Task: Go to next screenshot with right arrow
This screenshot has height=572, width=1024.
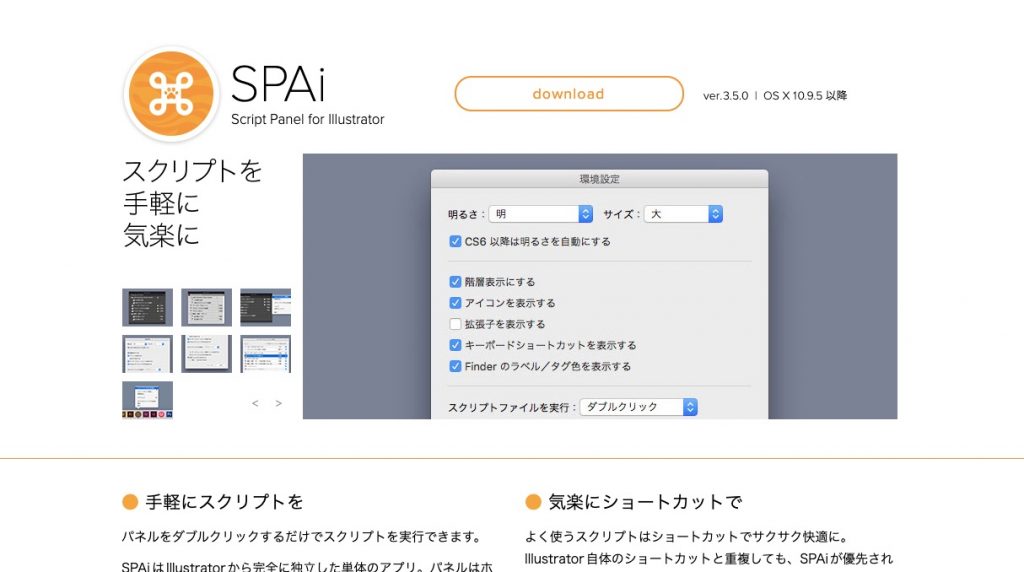Action: click(x=279, y=404)
